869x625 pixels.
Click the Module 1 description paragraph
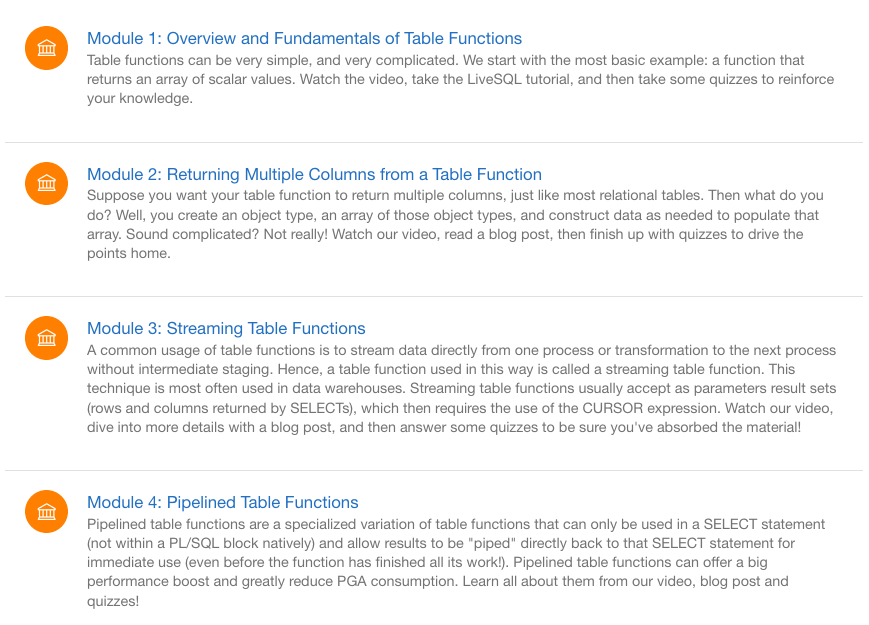(x=460, y=80)
